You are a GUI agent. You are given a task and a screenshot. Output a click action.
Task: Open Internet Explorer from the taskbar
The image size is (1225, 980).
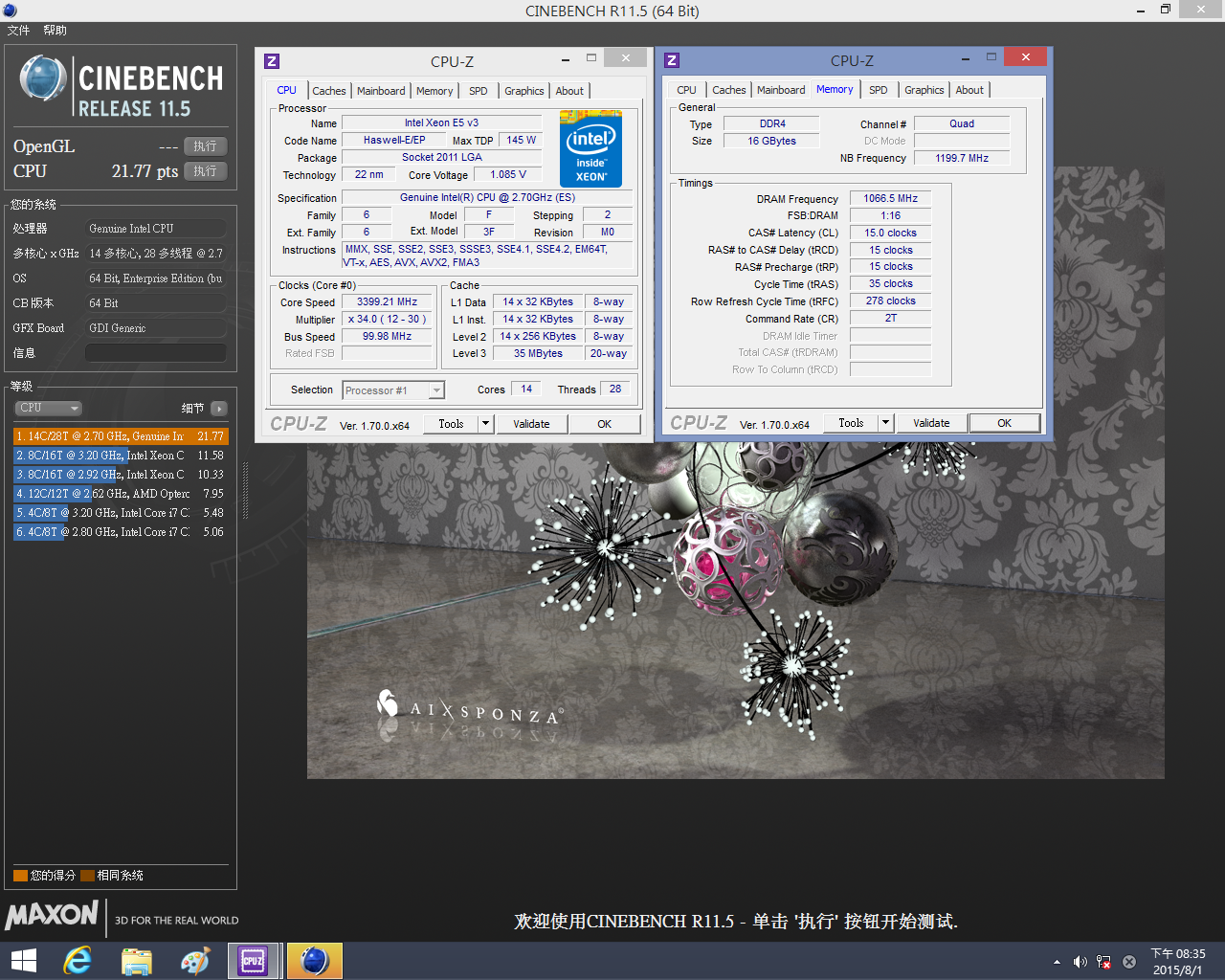click(x=78, y=961)
